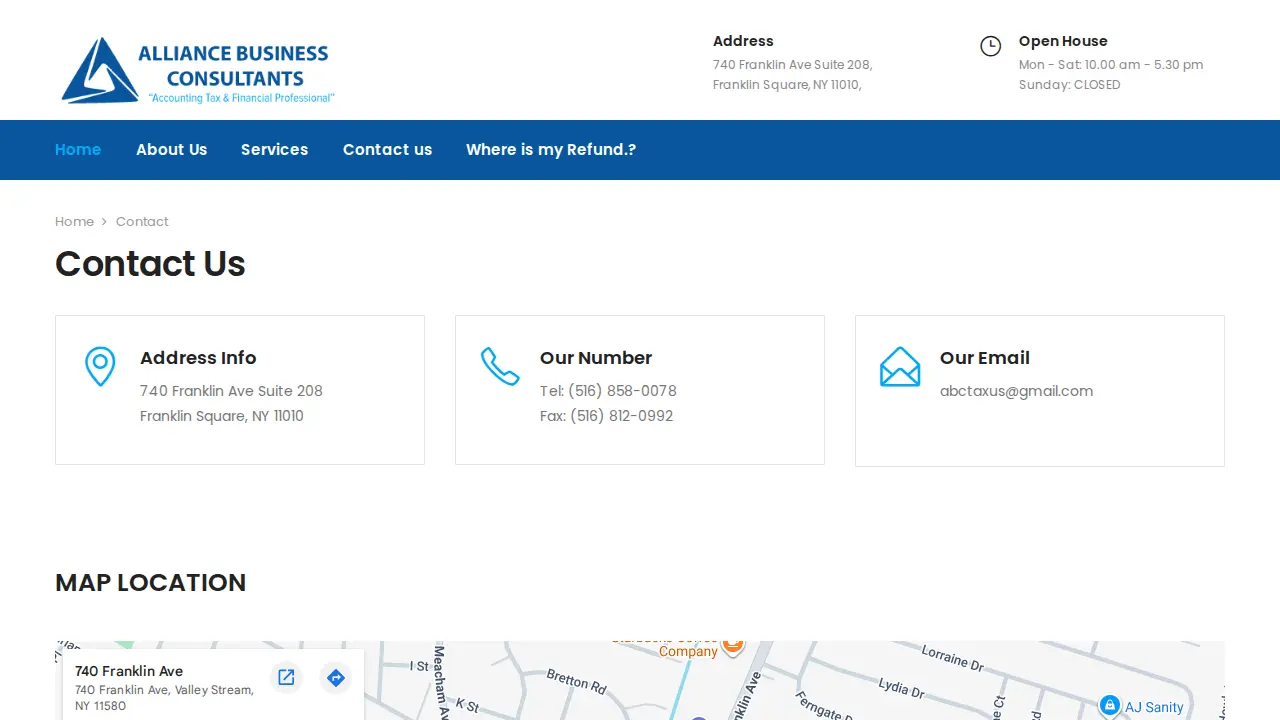This screenshot has height=720, width=1280.
Task: Click the location pin icon in Address Info
Action: [100, 367]
